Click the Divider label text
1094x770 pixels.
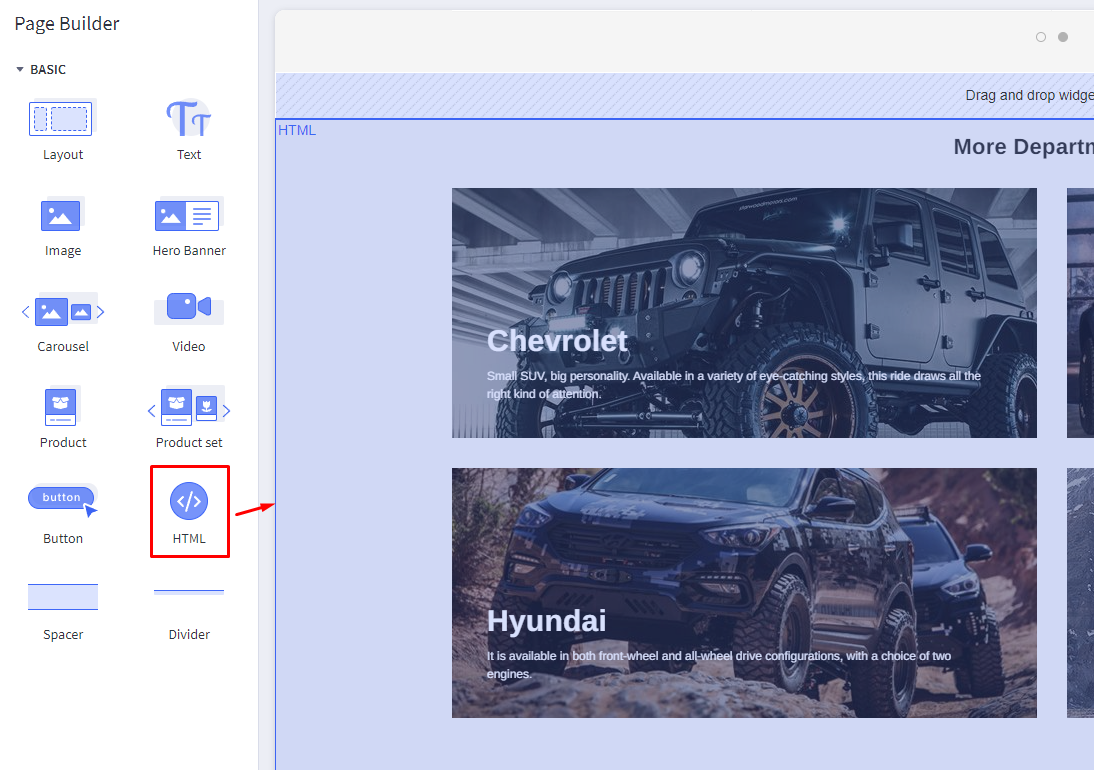189,634
